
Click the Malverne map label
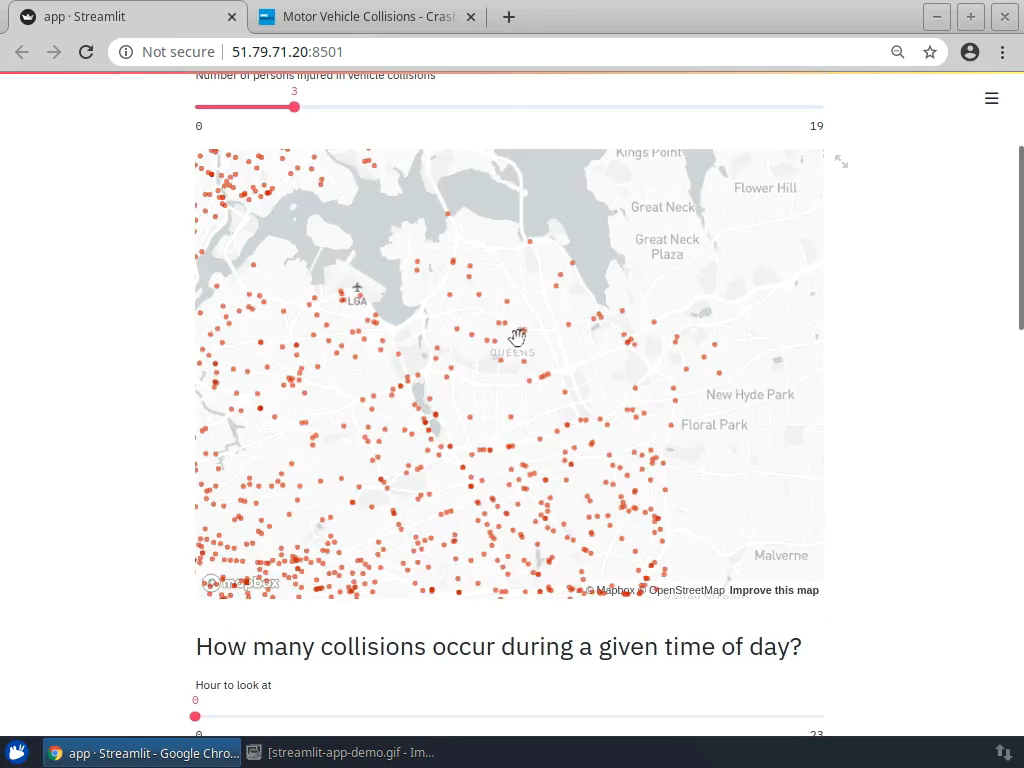pos(781,555)
